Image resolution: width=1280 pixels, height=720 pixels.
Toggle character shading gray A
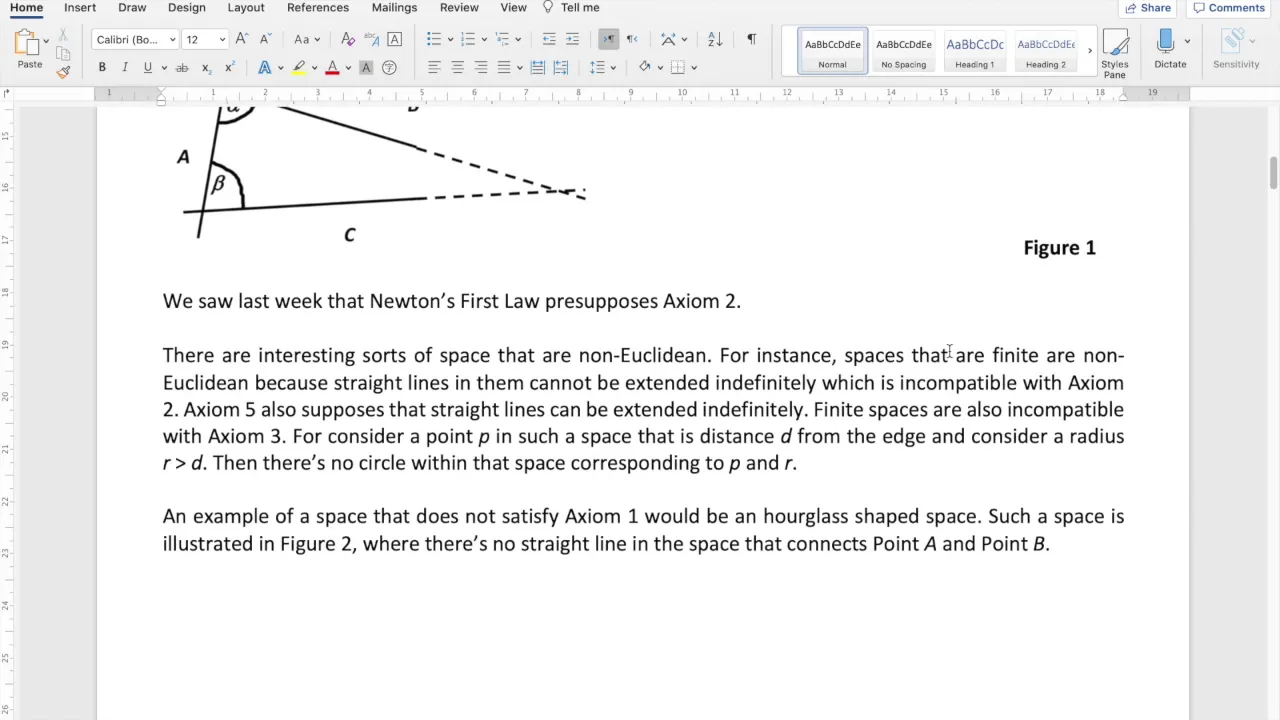click(366, 67)
